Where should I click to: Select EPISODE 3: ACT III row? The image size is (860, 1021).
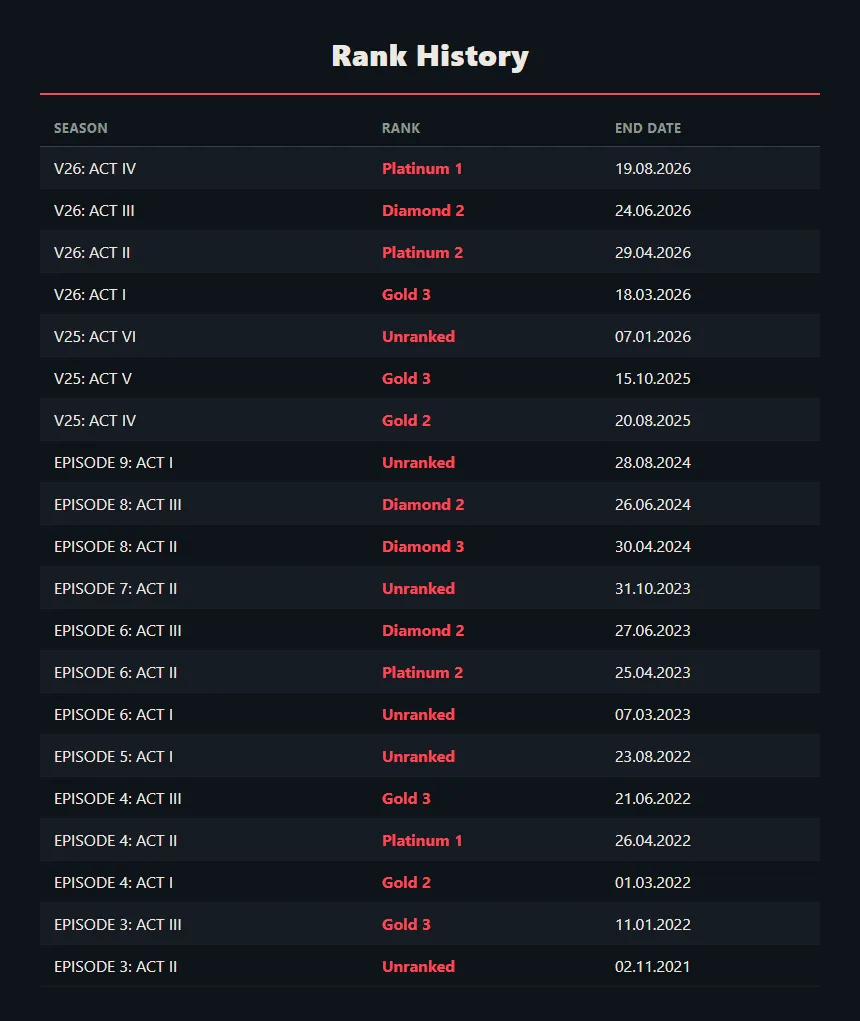tap(430, 925)
